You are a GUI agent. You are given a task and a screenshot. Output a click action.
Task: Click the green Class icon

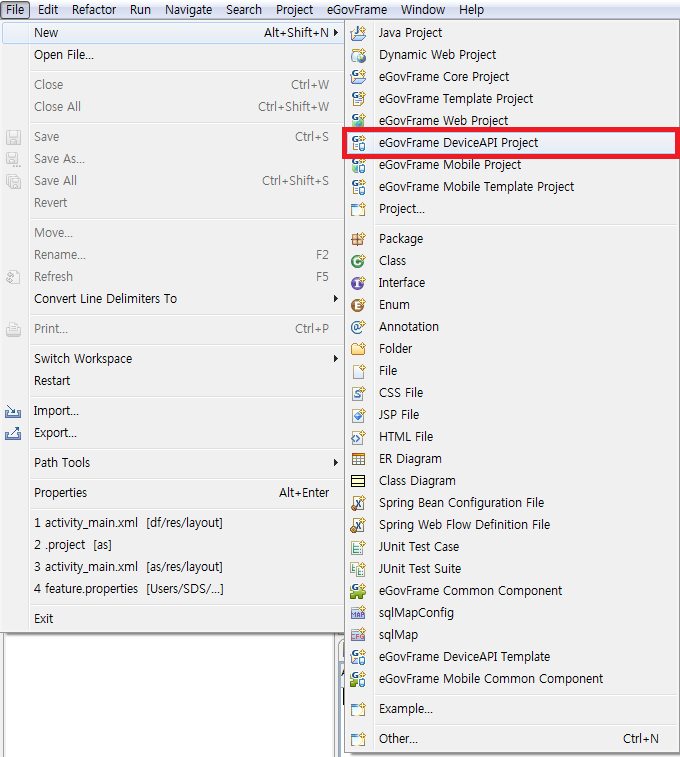(359, 261)
